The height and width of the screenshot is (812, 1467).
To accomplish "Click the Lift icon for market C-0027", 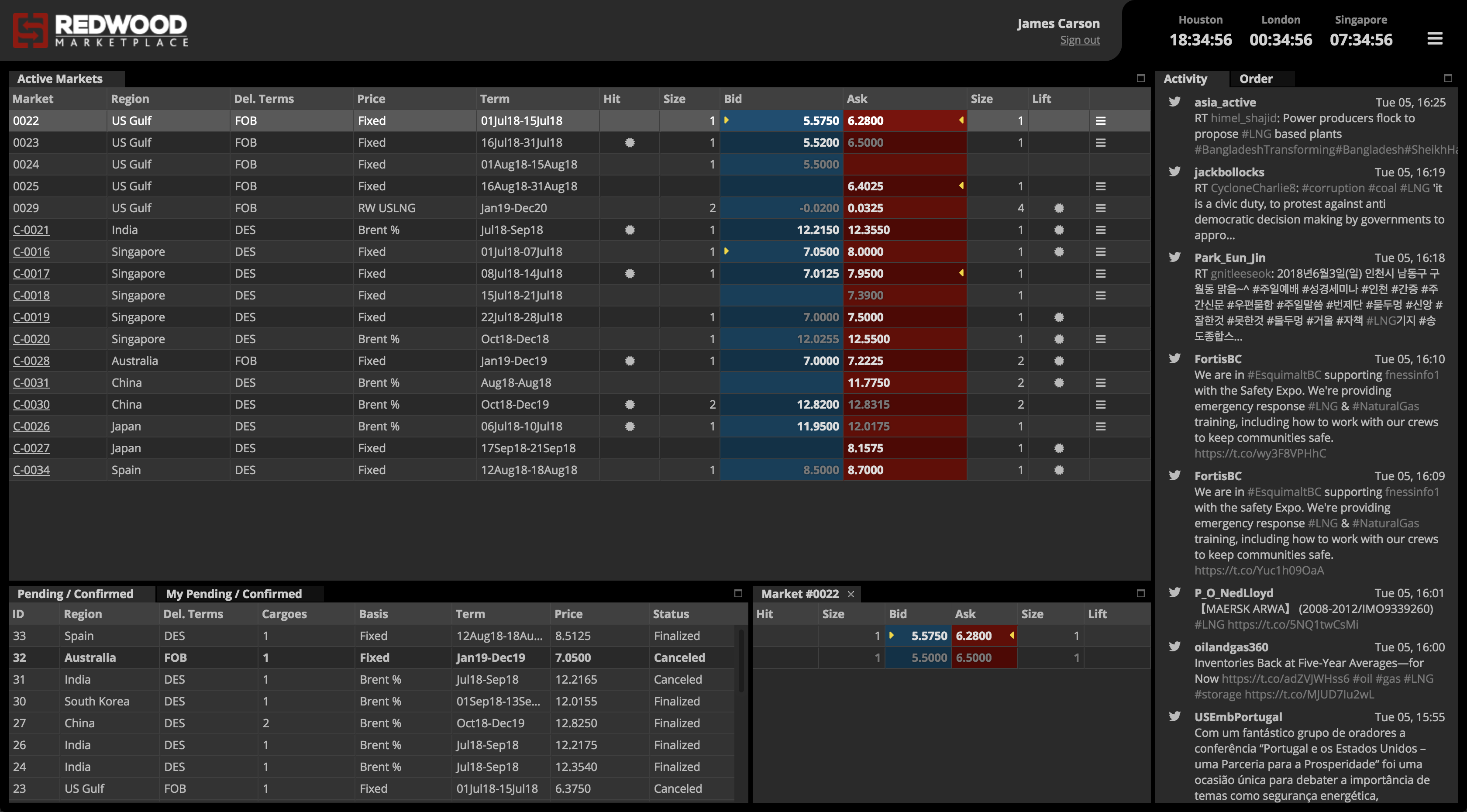I will point(1059,448).
